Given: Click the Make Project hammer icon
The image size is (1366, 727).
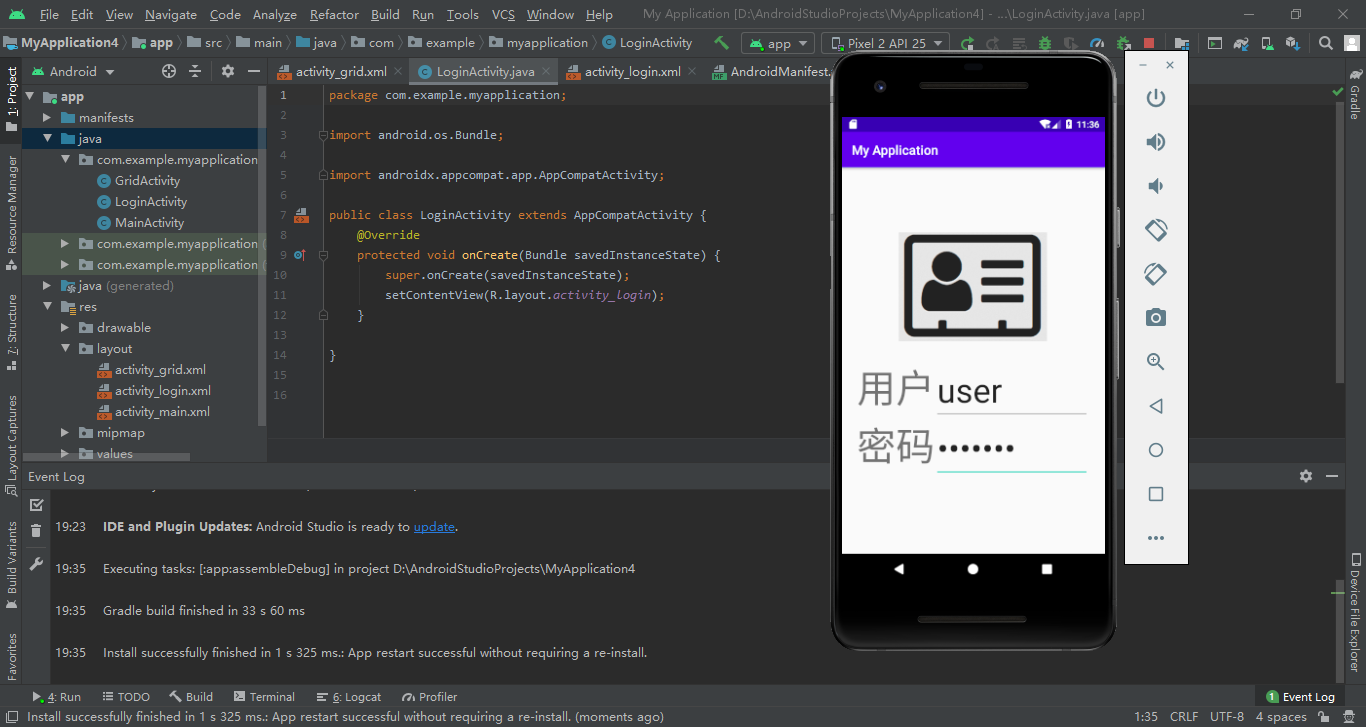Looking at the screenshot, I should [x=721, y=43].
